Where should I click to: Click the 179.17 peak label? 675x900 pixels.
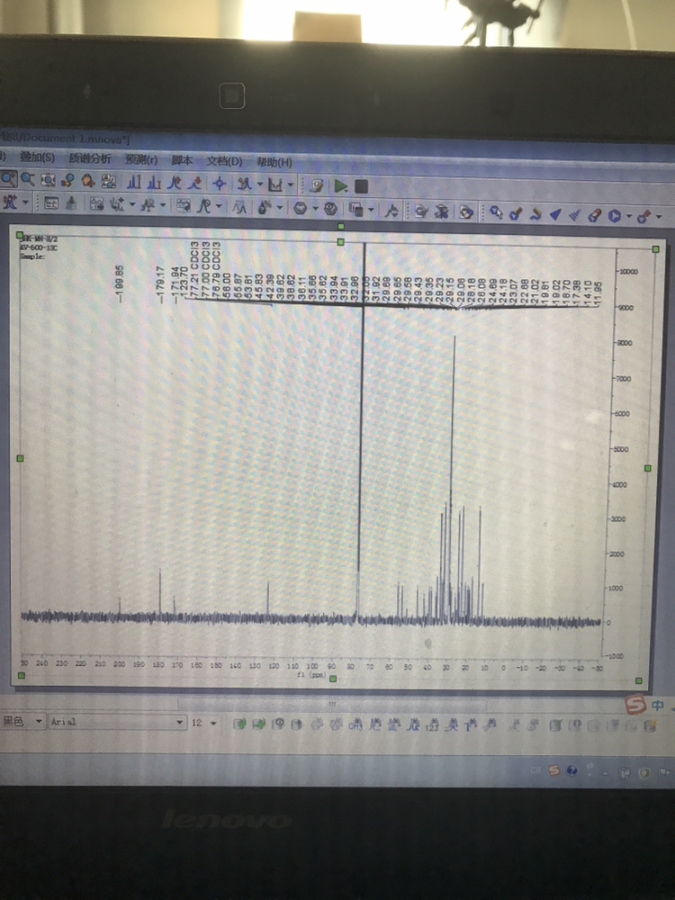(160, 285)
